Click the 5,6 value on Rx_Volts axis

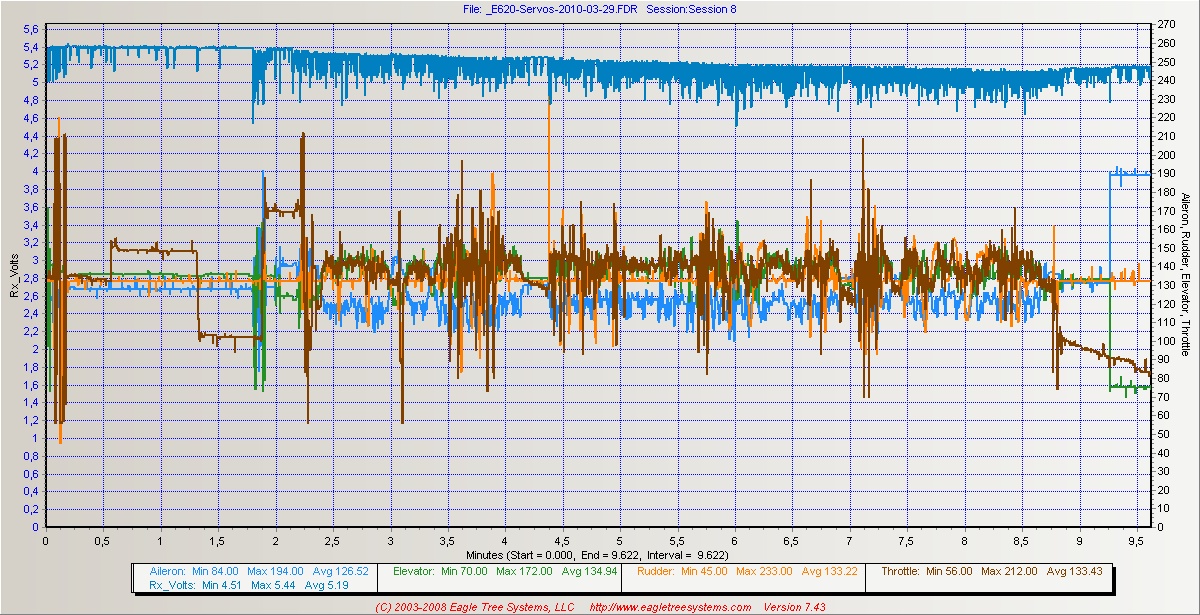click(x=30, y=29)
